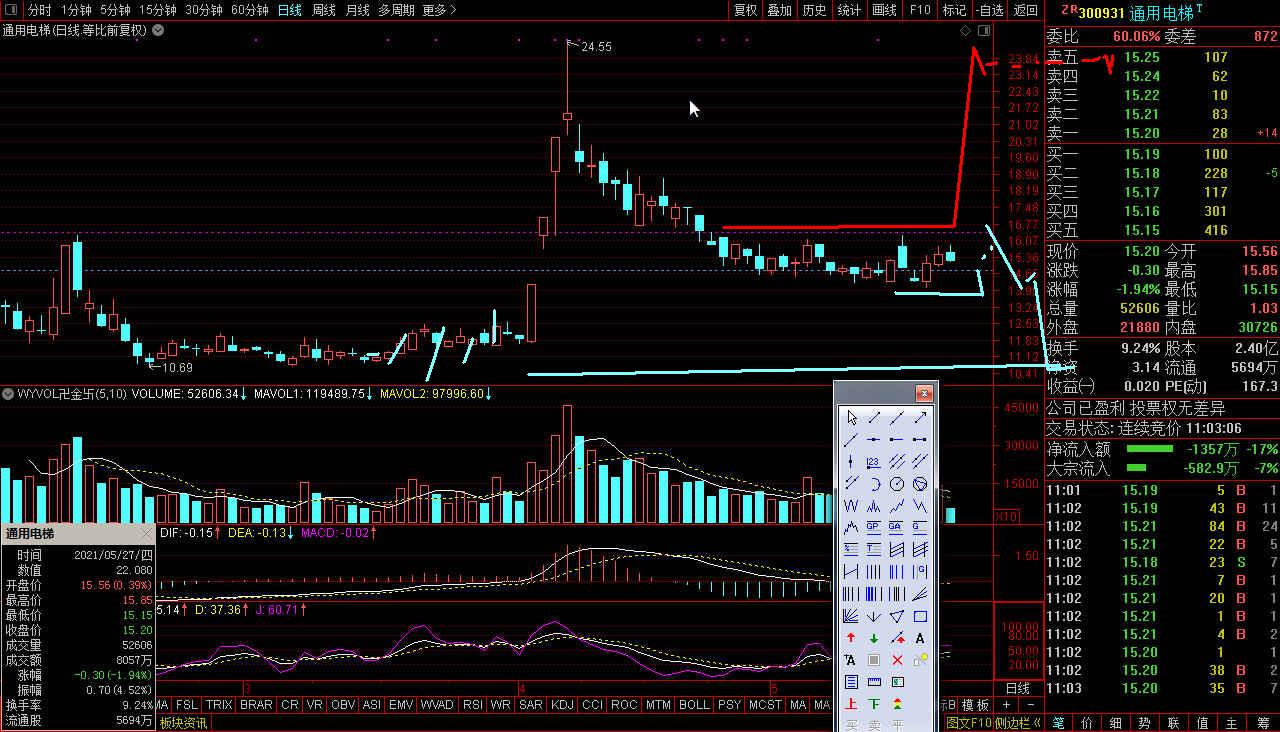Select the GP Gann line tool
The height and width of the screenshot is (732, 1280).
[873, 527]
